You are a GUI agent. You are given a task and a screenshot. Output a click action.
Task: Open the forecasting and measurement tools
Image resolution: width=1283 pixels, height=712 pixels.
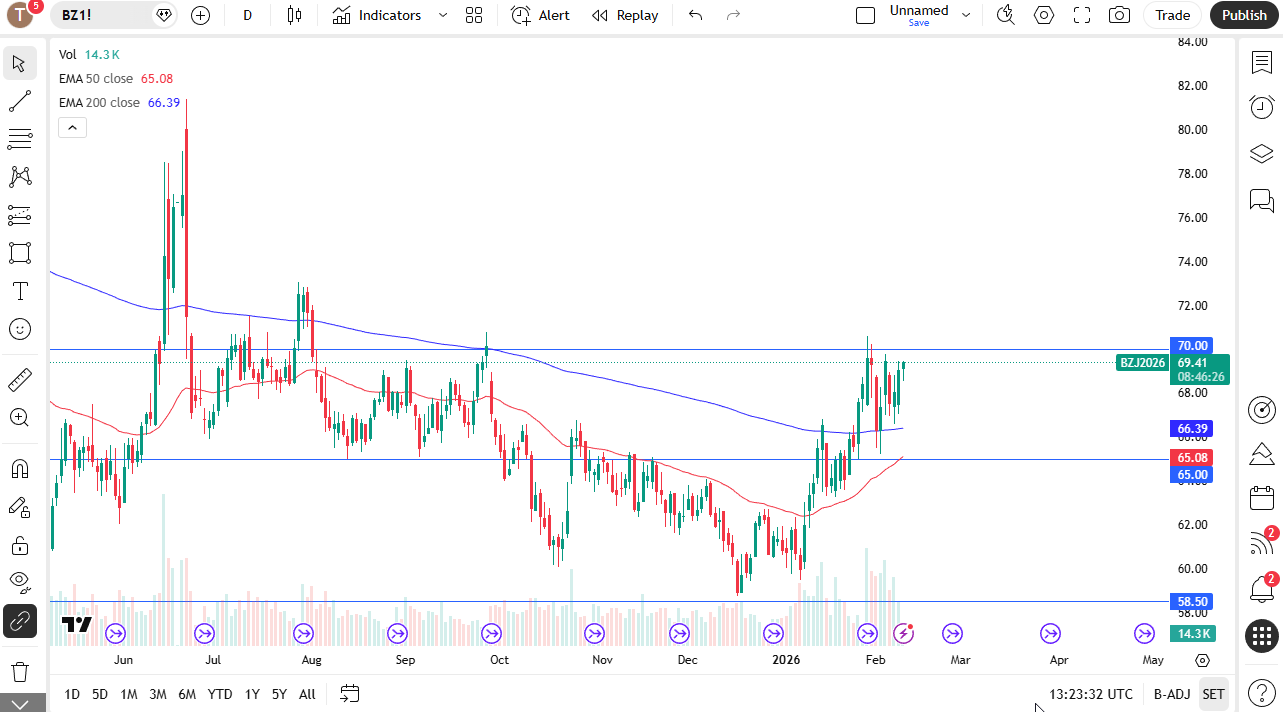[19, 215]
